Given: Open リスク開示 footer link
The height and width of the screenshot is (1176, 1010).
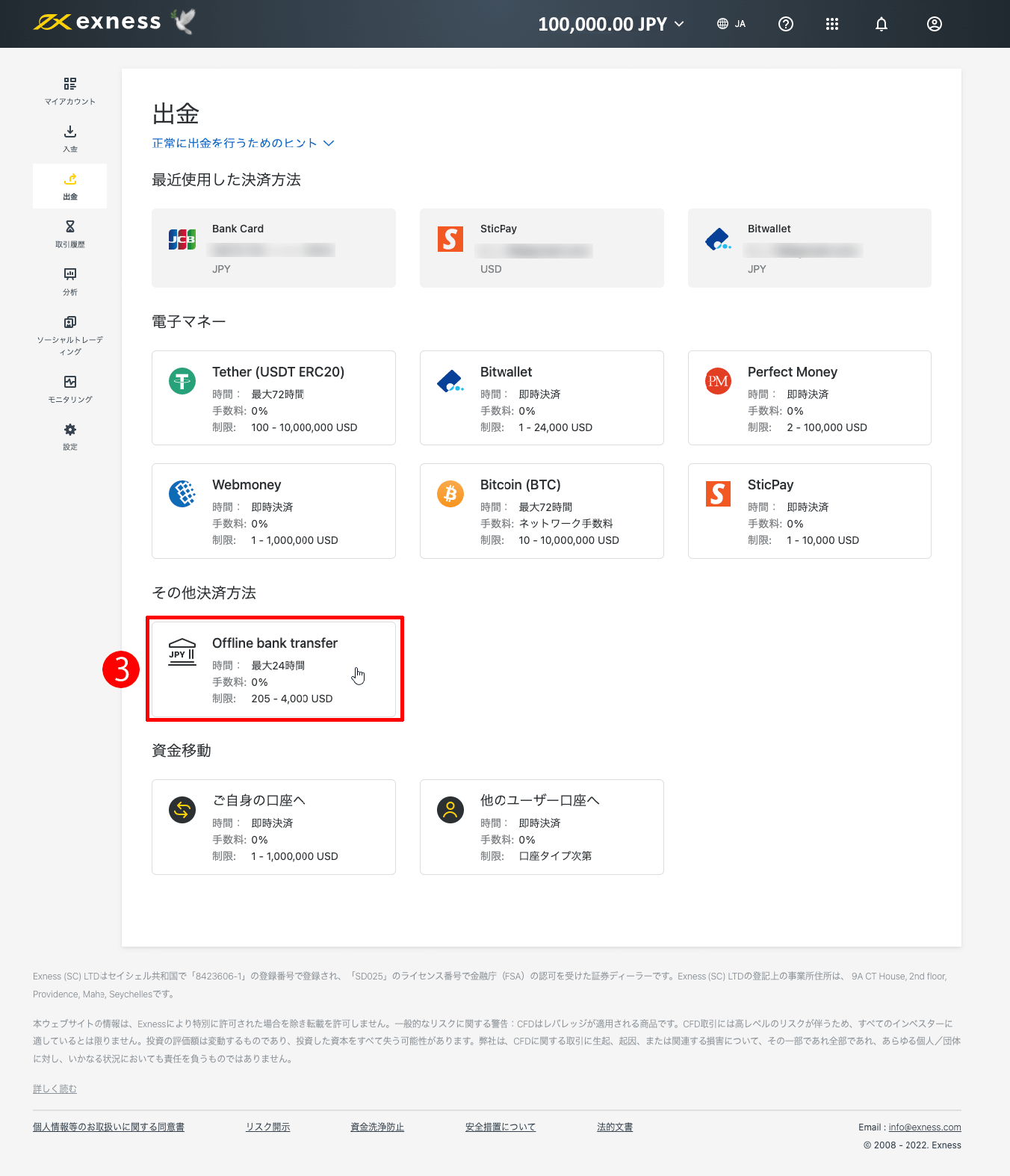Looking at the screenshot, I should pyautogui.click(x=268, y=1127).
